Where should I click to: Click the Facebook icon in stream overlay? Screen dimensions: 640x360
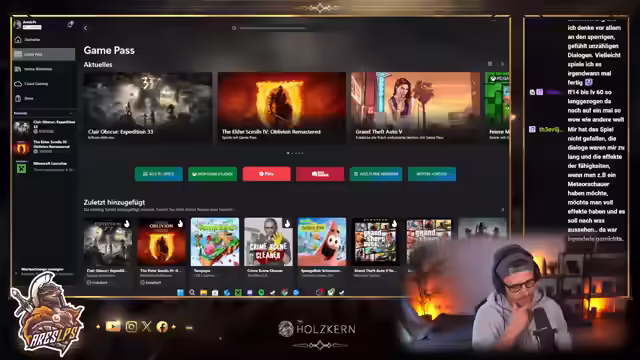pyautogui.click(x=162, y=327)
